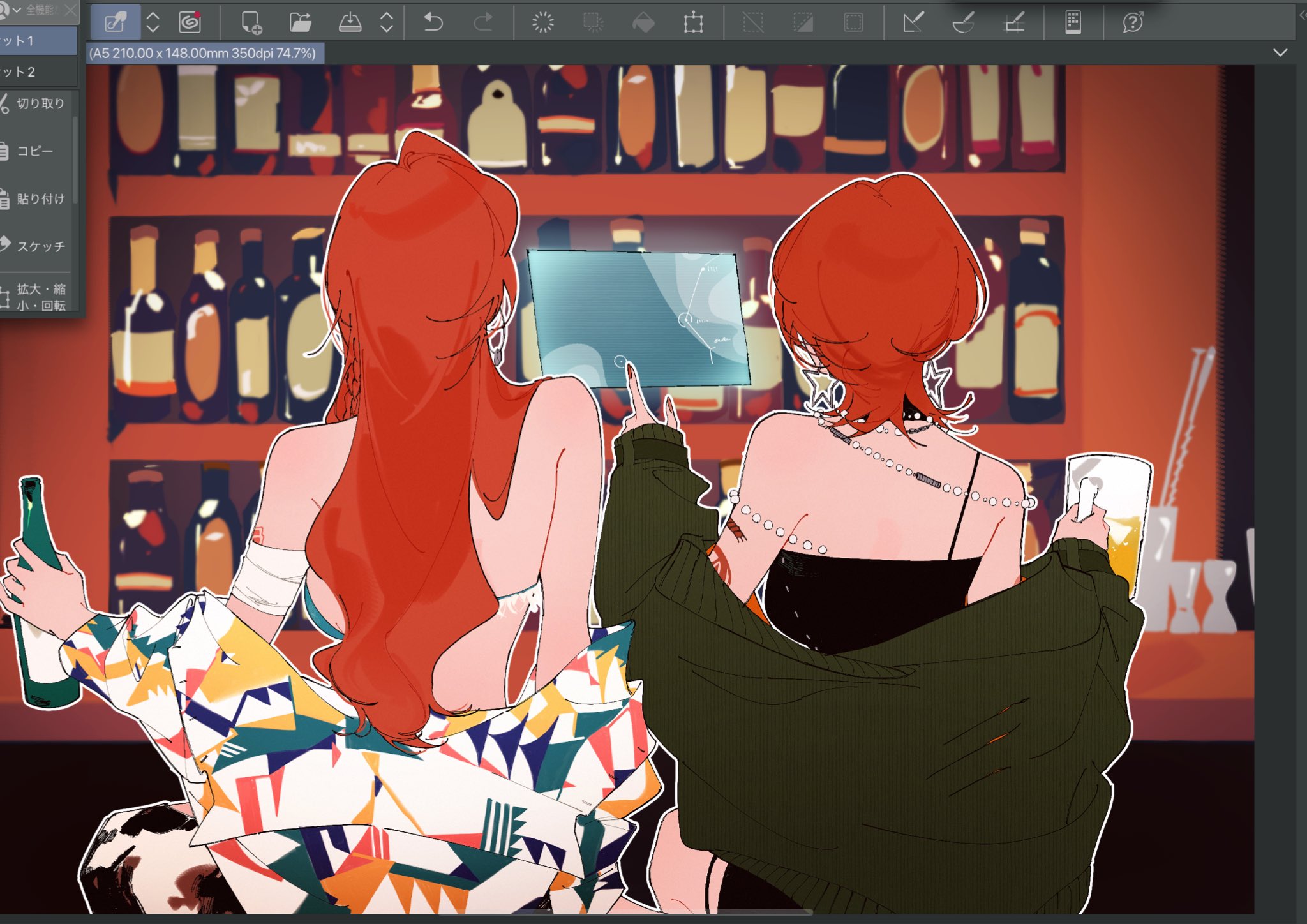Toggle Snap to Ruler icon
The height and width of the screenshot is (924, 1307).
click(913, 23)
